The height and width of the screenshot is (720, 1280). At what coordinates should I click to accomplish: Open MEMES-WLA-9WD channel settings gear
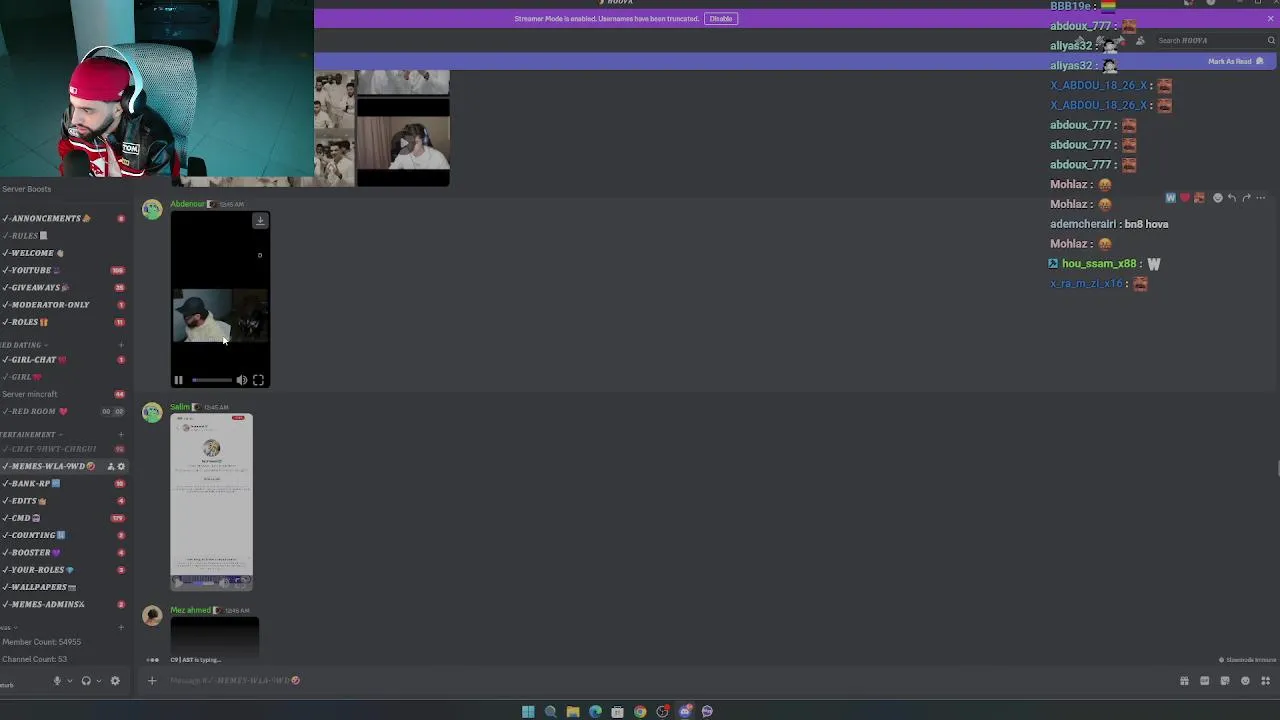click(122, 467)
